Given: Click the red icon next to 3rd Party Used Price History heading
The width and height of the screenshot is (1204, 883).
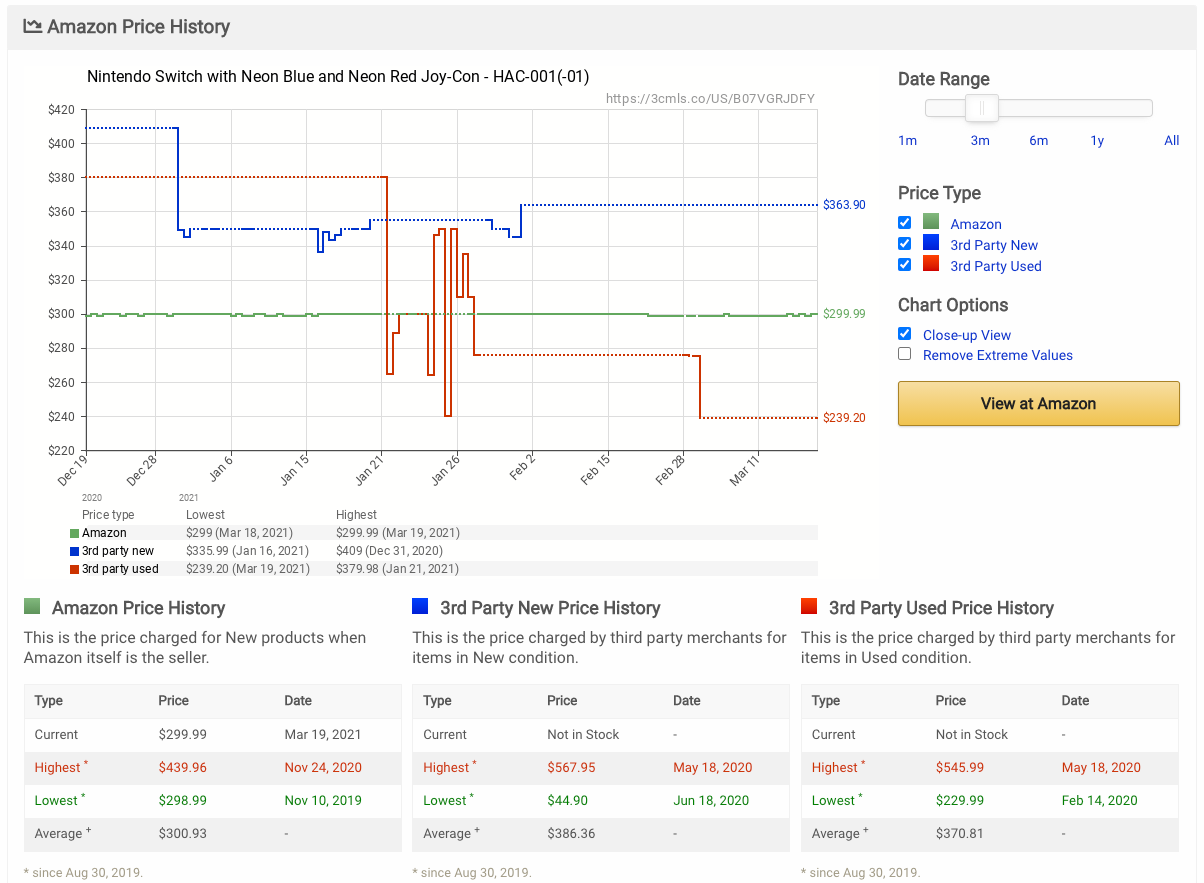Looking at the screenshot, I should click(810, 607).
